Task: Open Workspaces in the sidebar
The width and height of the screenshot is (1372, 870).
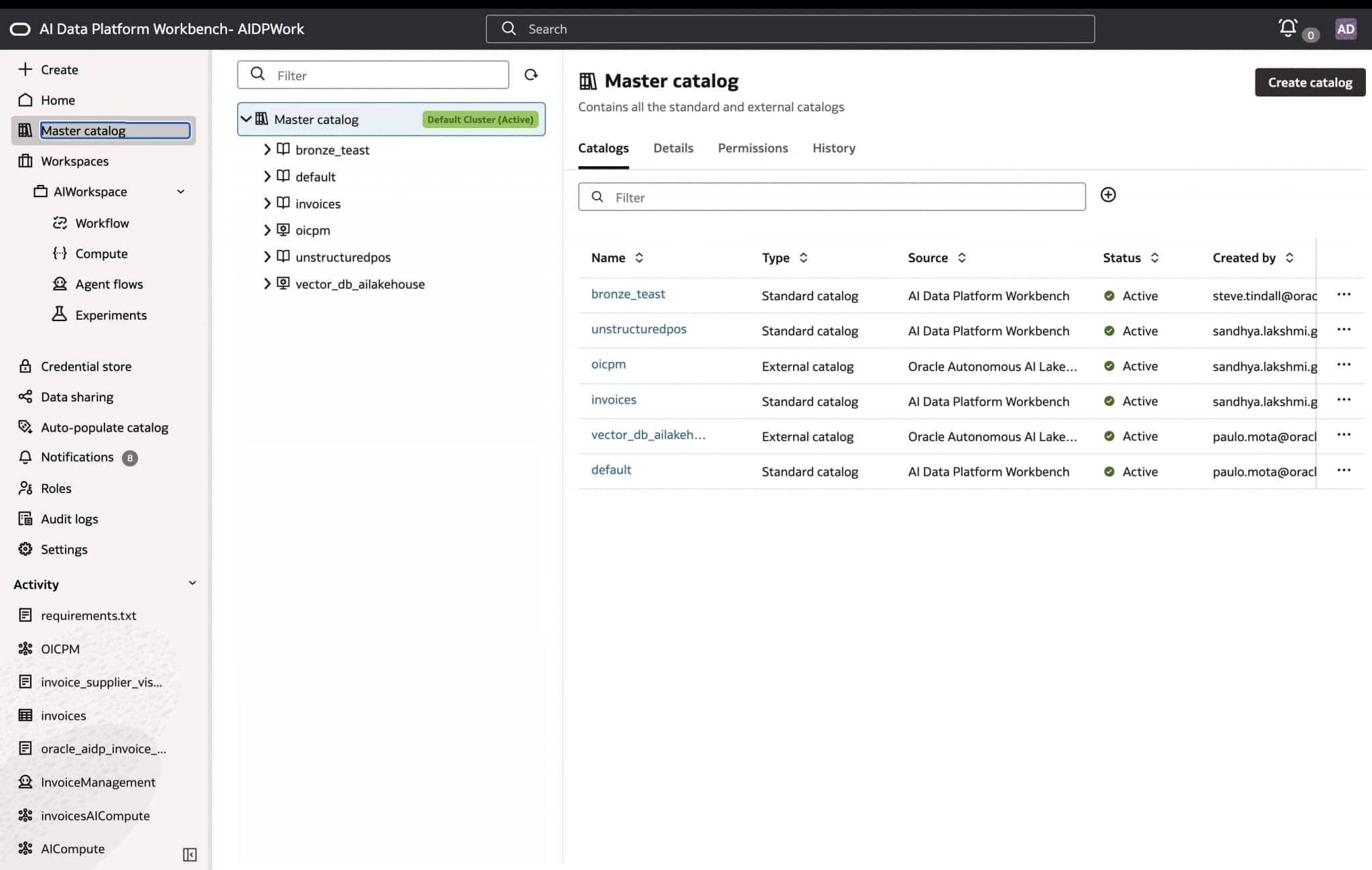Action: pos(74,161)
